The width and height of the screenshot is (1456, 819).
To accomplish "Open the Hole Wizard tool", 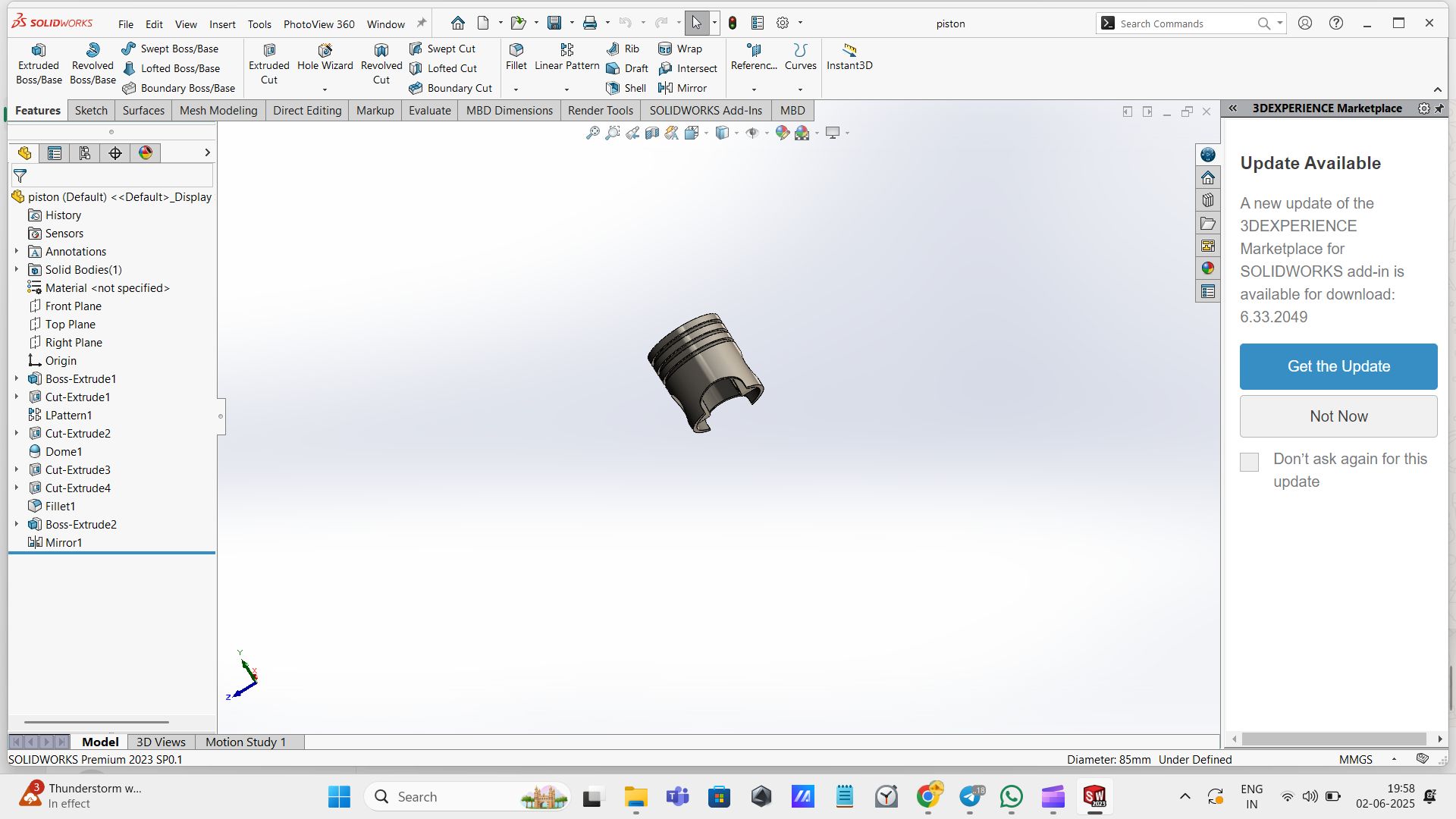I will pos(325,57).
